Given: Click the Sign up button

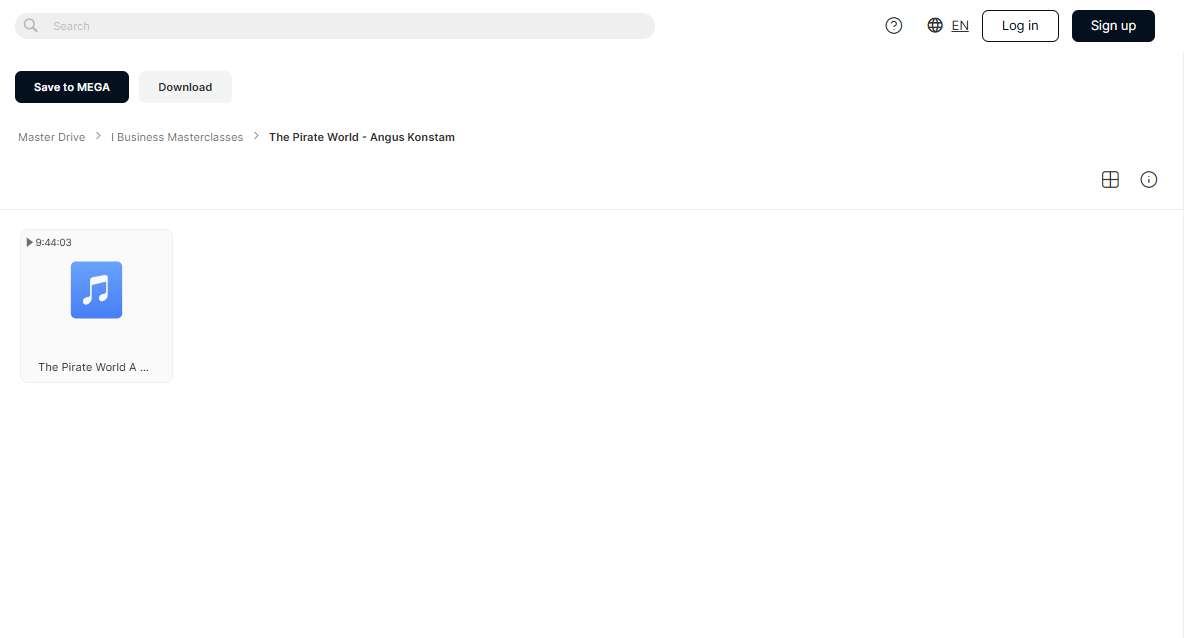Looking at the screenshot, I should pyautogui.click(x=1113, y=26).
